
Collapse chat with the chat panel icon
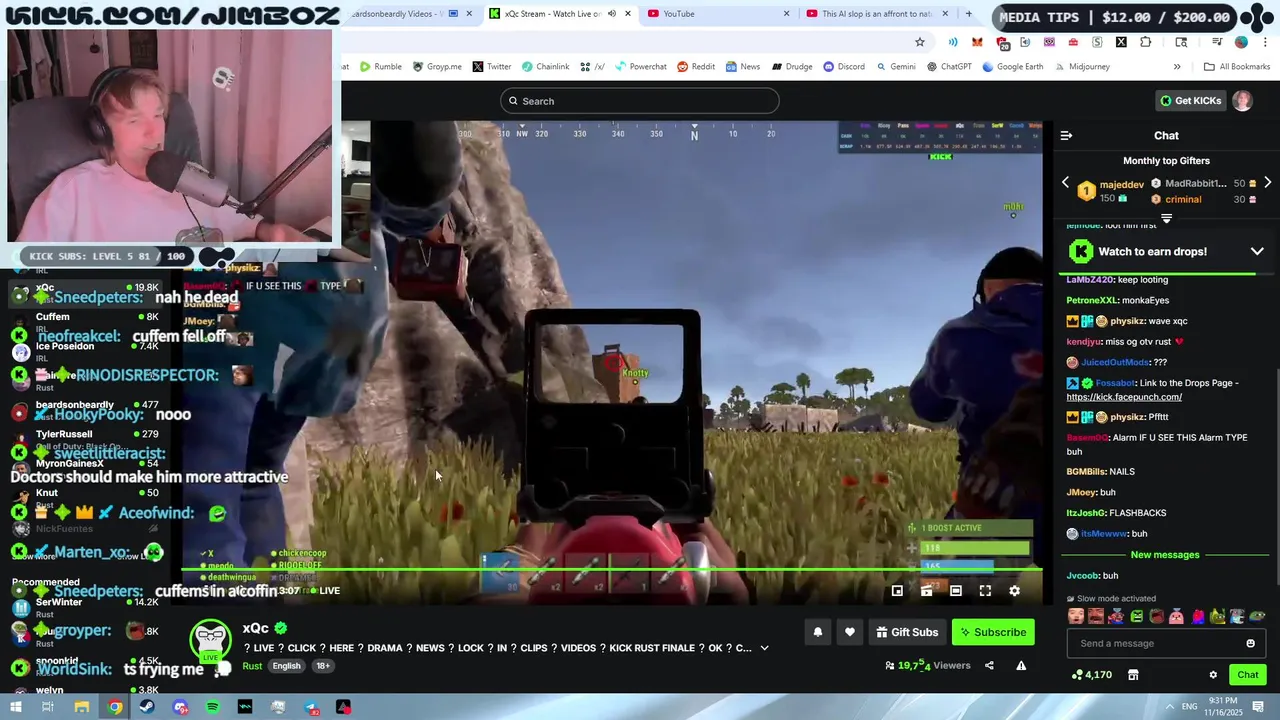pyautogui.click(x=1066, y=136)
